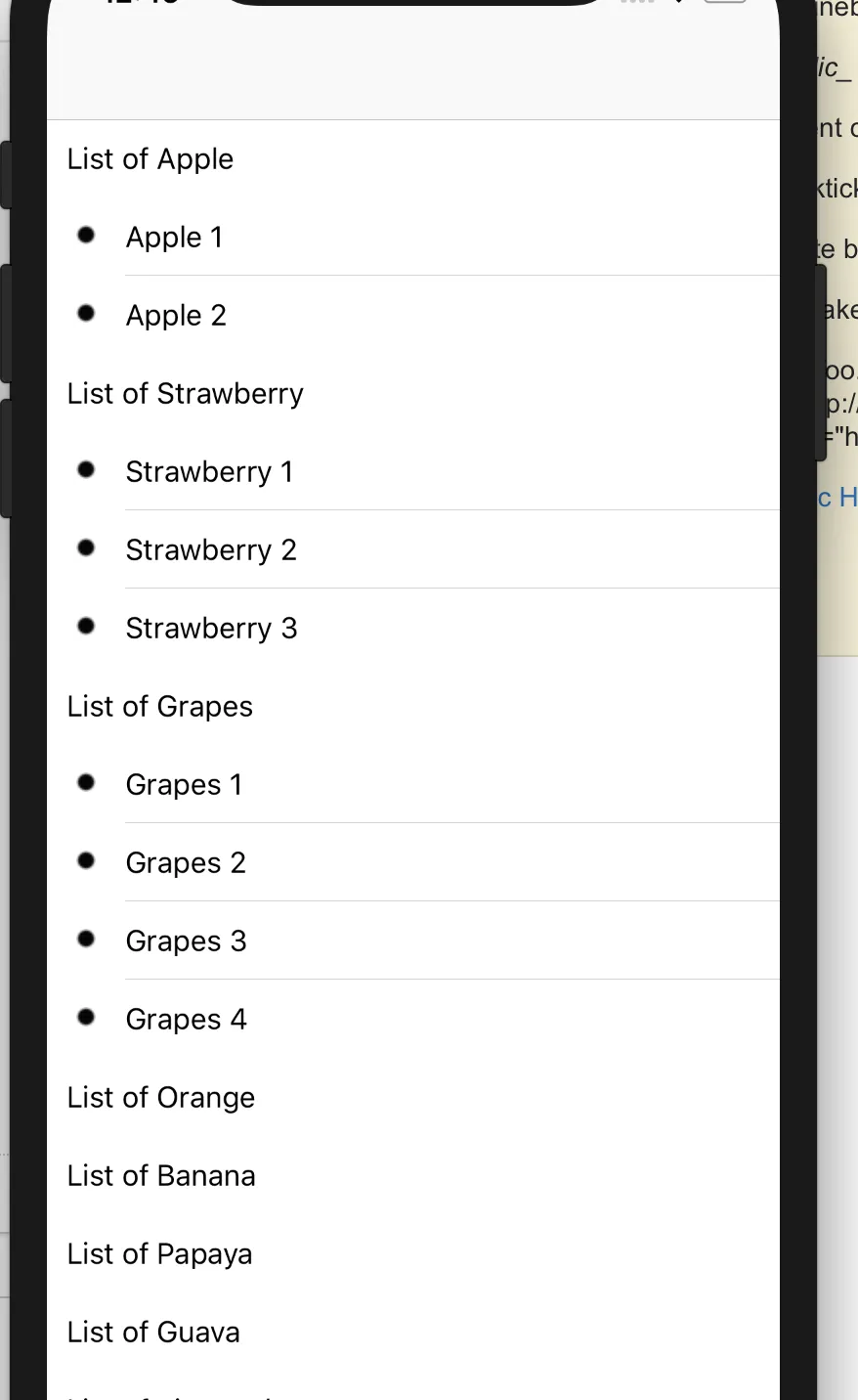This screenshot has width=858, height=1400.
Task: Choose the Grapes 4 text label
Action: (187, 1020)
